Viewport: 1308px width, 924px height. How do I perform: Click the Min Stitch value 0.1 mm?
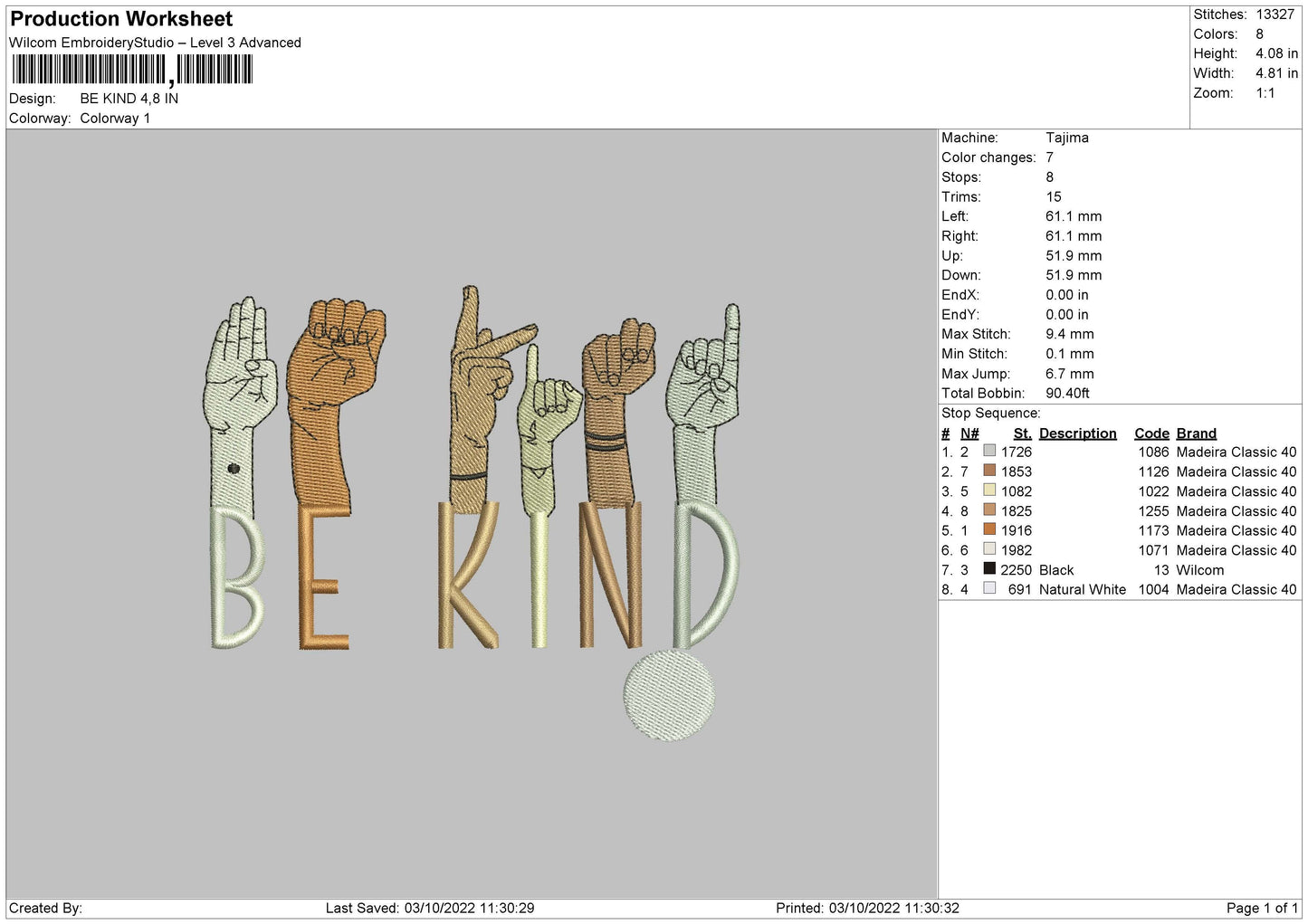[1069, 354]
